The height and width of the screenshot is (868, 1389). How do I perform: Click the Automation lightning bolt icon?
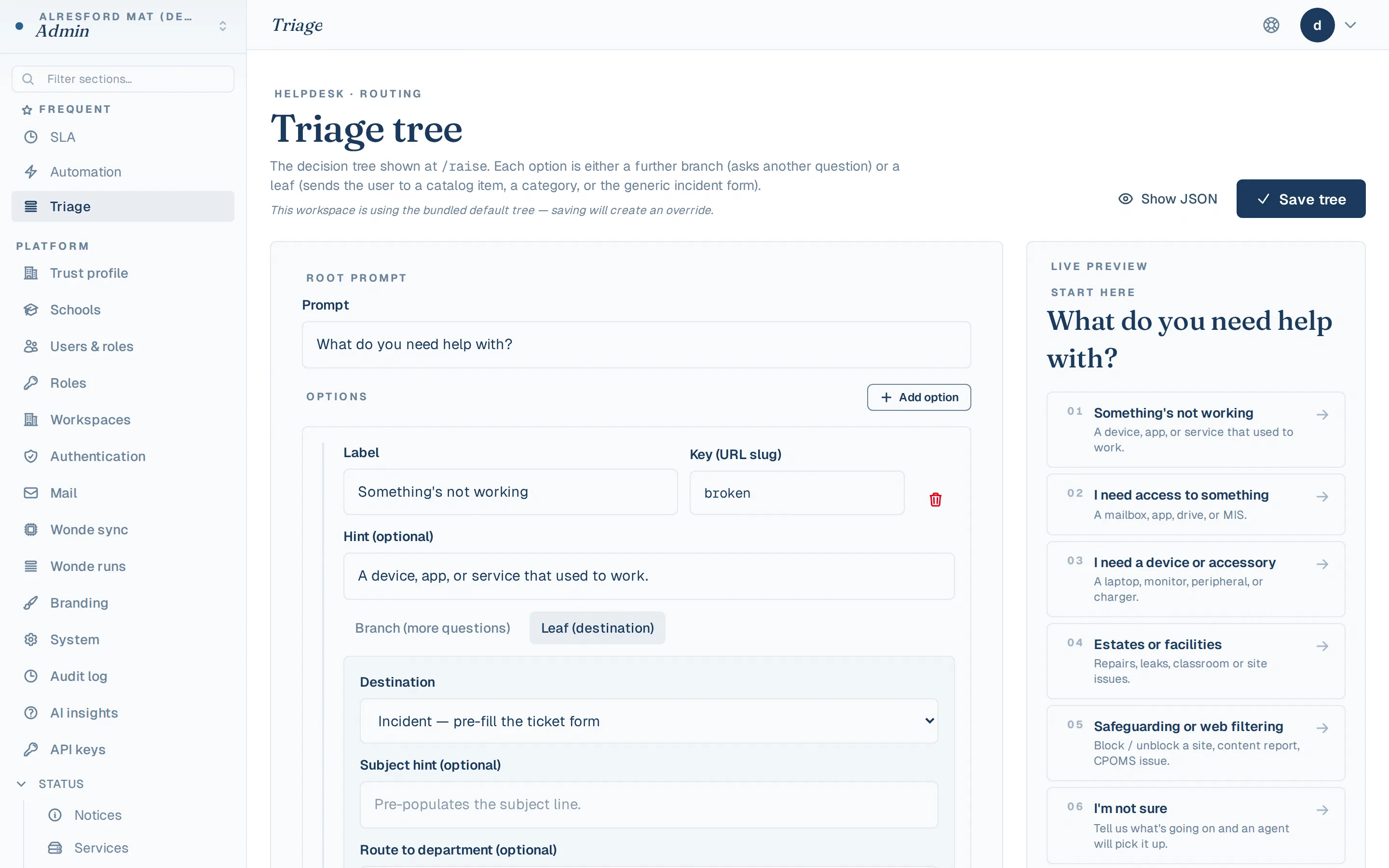pos(31,172)
